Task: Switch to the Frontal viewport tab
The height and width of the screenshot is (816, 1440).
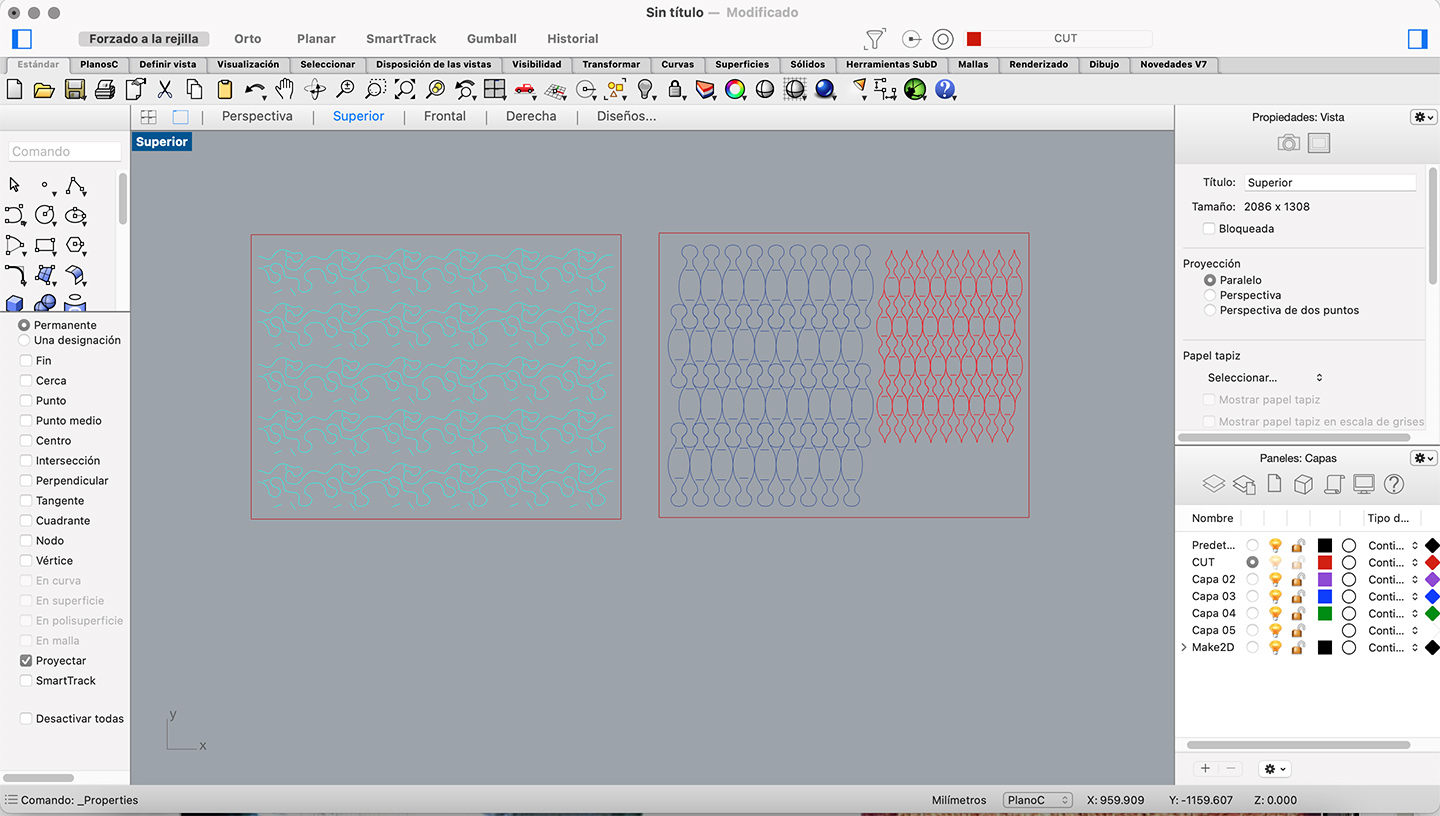Action: pyautogui.click(x=445, y=116)
